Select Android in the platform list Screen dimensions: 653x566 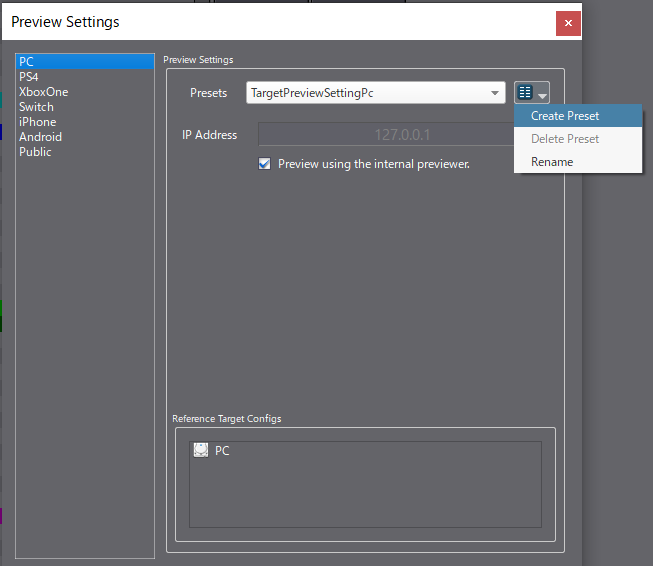tap(85, 137)
